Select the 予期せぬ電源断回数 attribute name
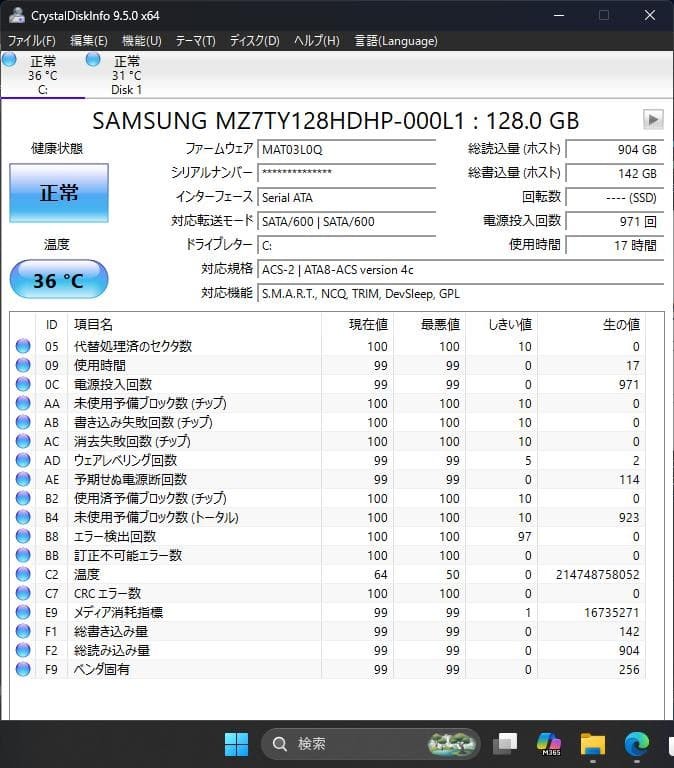The width and height of the screenshot is (674, 768). point(130,479)
